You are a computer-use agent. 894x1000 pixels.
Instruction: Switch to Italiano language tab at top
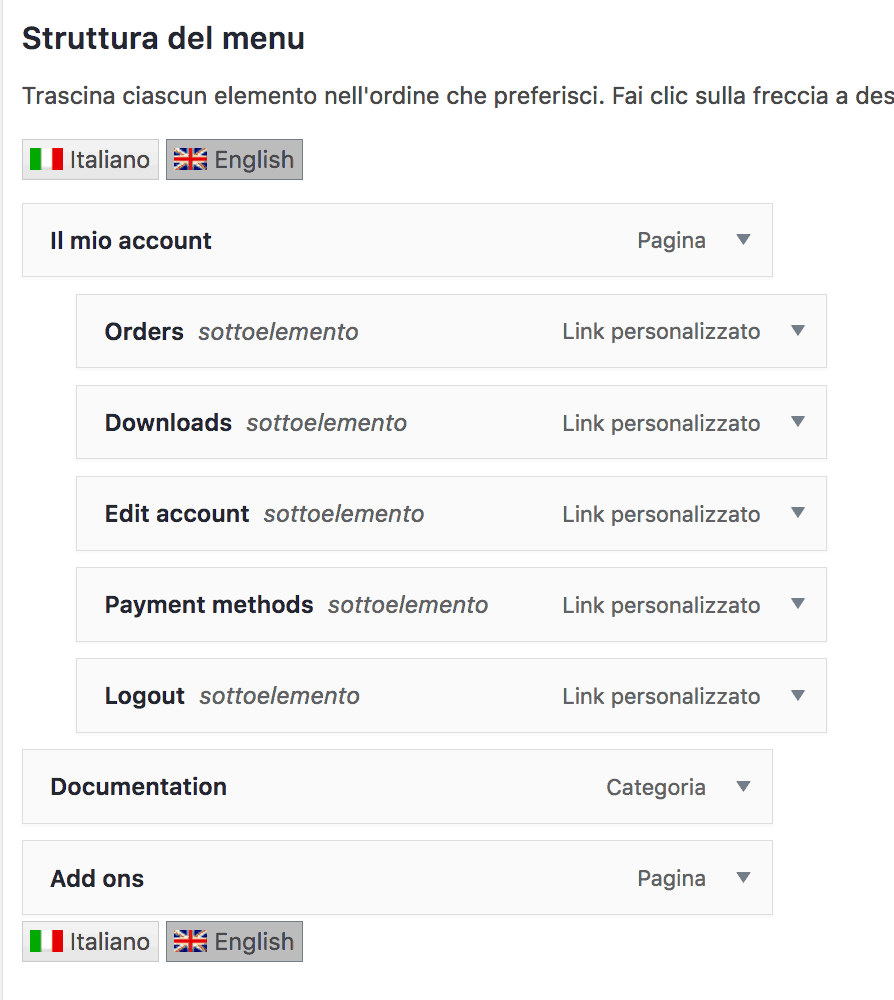91,159
